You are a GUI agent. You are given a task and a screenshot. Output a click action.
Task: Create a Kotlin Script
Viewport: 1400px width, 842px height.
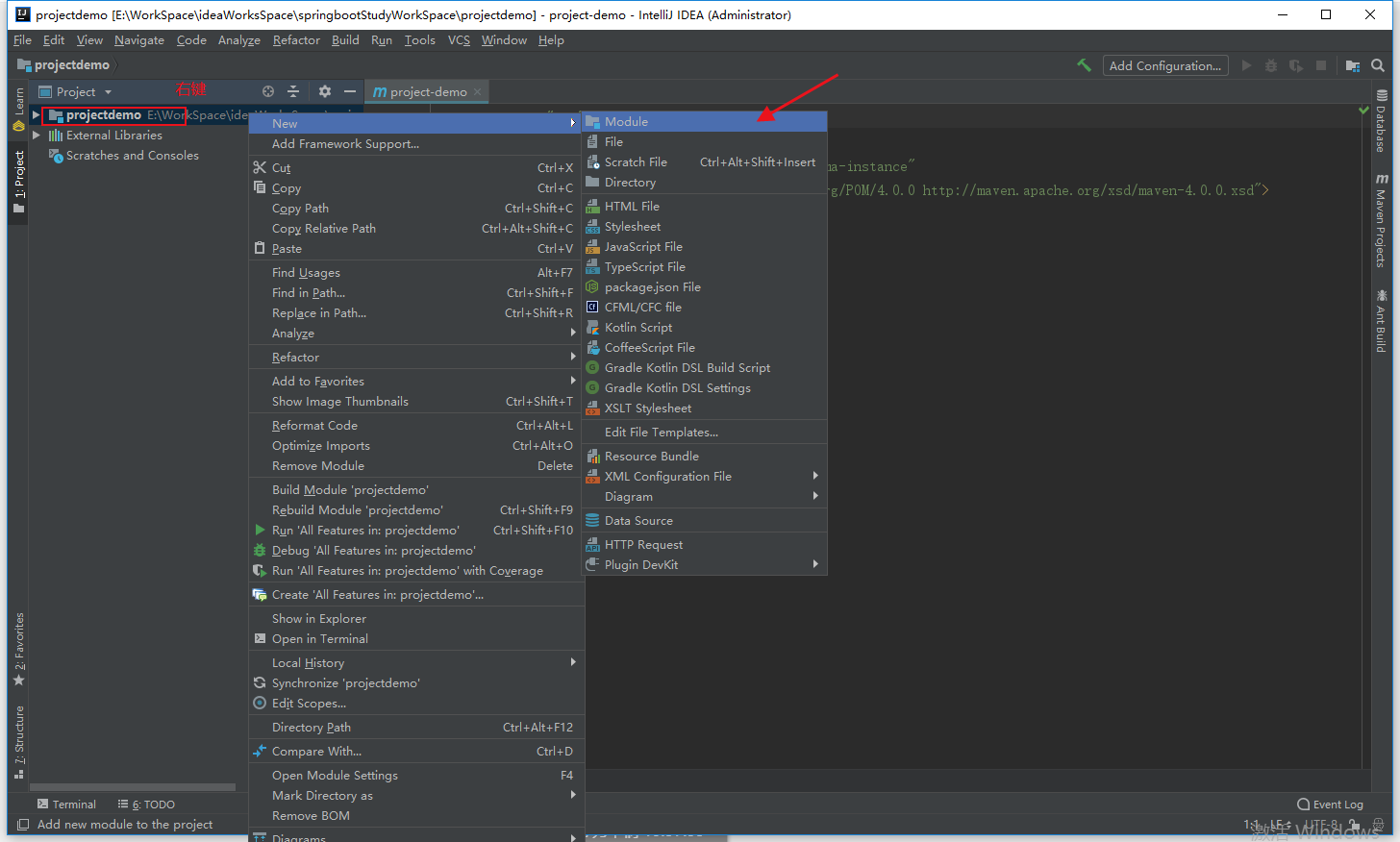[705, 328]
